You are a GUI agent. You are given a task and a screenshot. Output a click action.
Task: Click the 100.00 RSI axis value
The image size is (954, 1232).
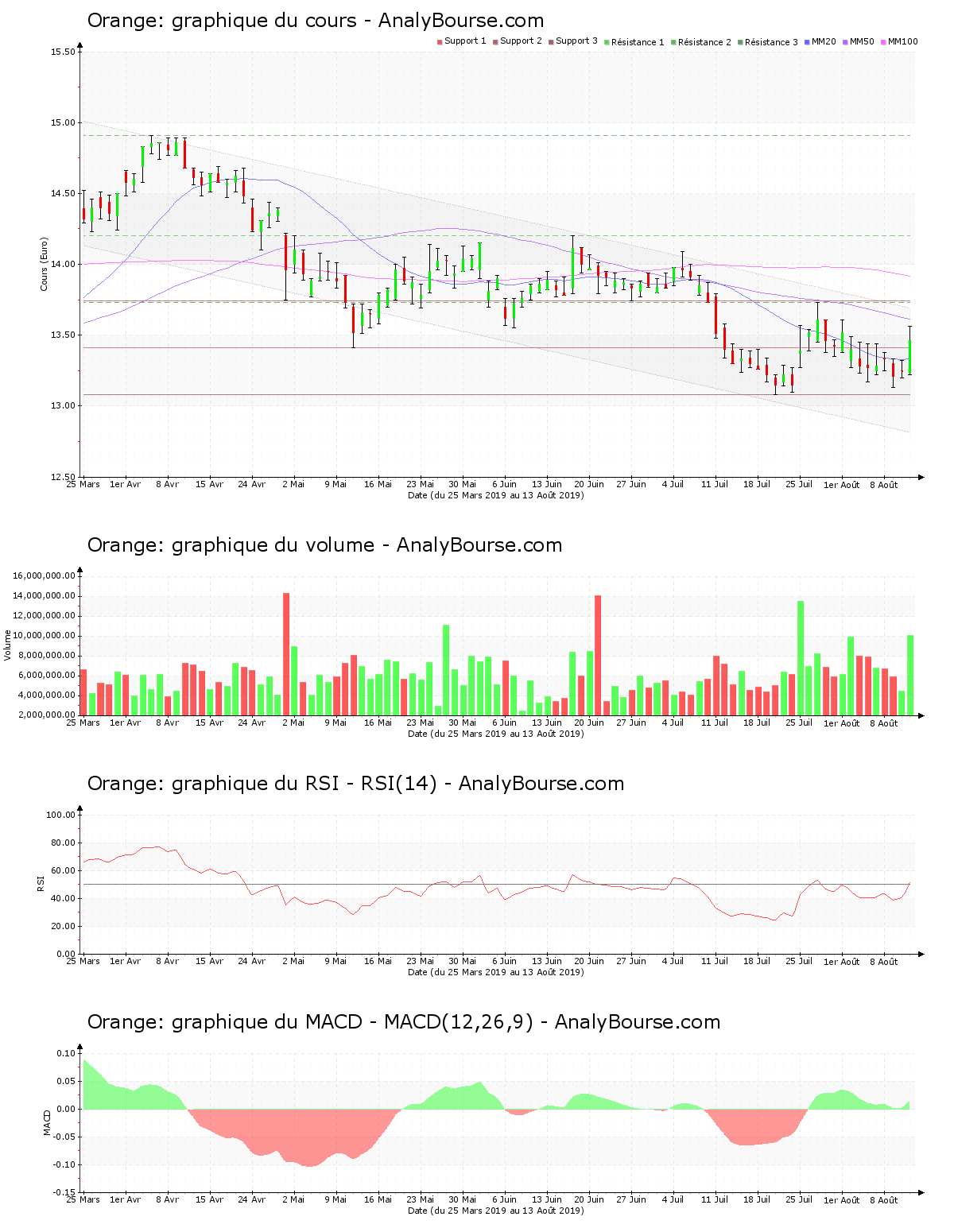(60, 816)
